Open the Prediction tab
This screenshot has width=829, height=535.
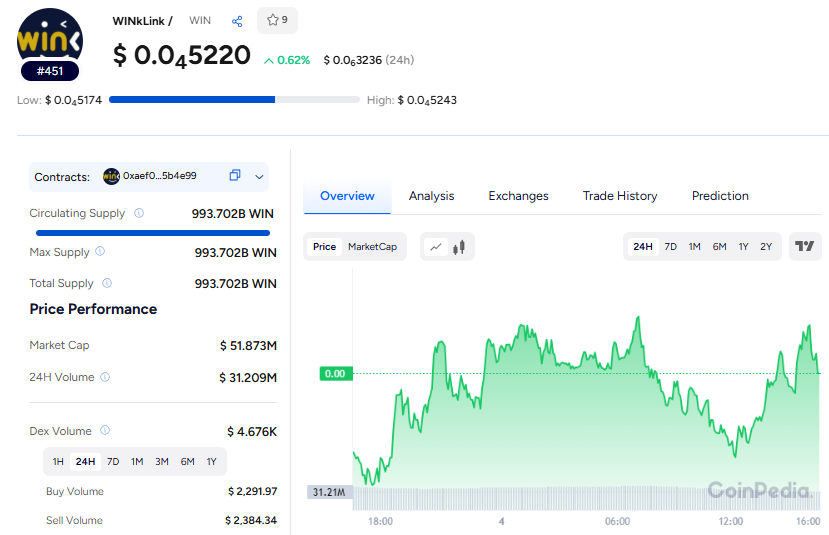(720, 196)
